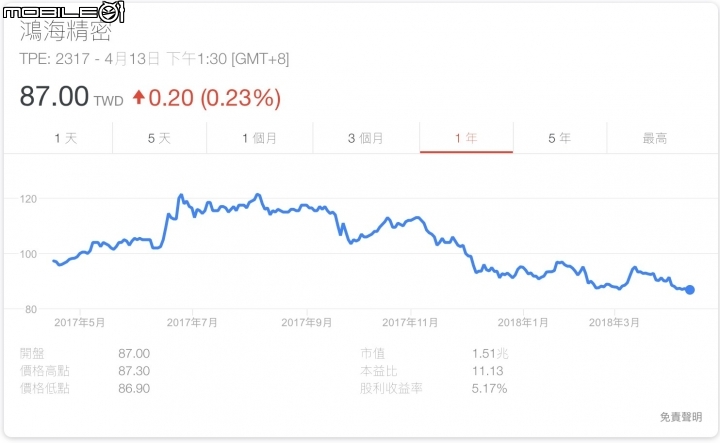Click the 2018年1月 axis label

tap(523, 322)
